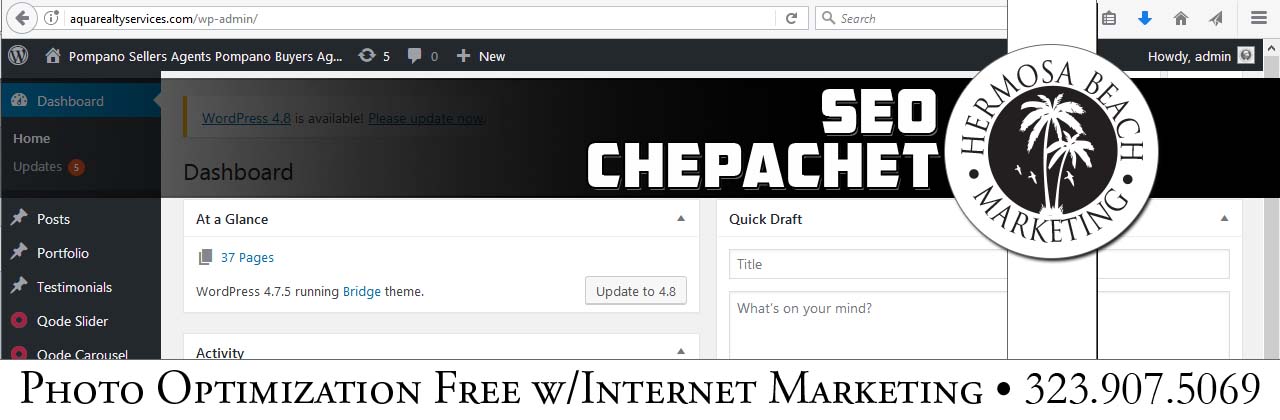The height and width of the screenshot is (420, 1280).
Task: Click New in the admin bar
Action: pos(492,56)
